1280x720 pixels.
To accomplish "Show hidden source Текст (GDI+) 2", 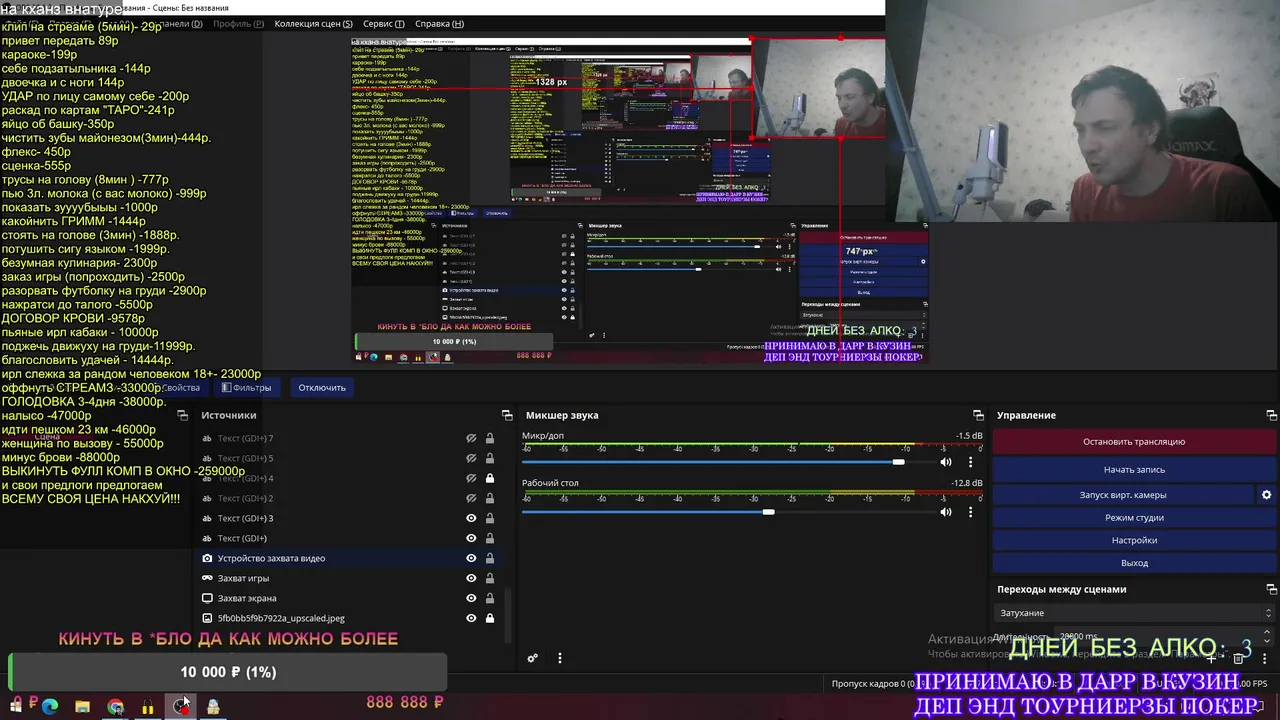I will [471, 498].
